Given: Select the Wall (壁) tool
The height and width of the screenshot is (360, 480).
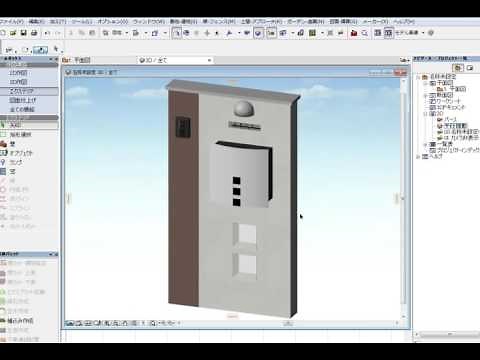Looking at the screenshot, I should click(12, 144).
